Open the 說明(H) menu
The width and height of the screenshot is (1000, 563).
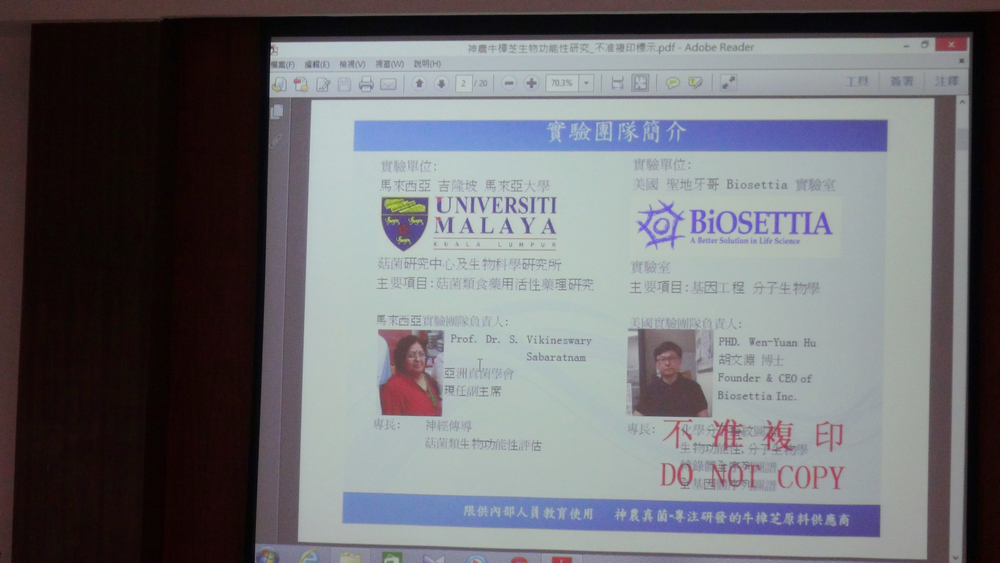click(427, 64)
